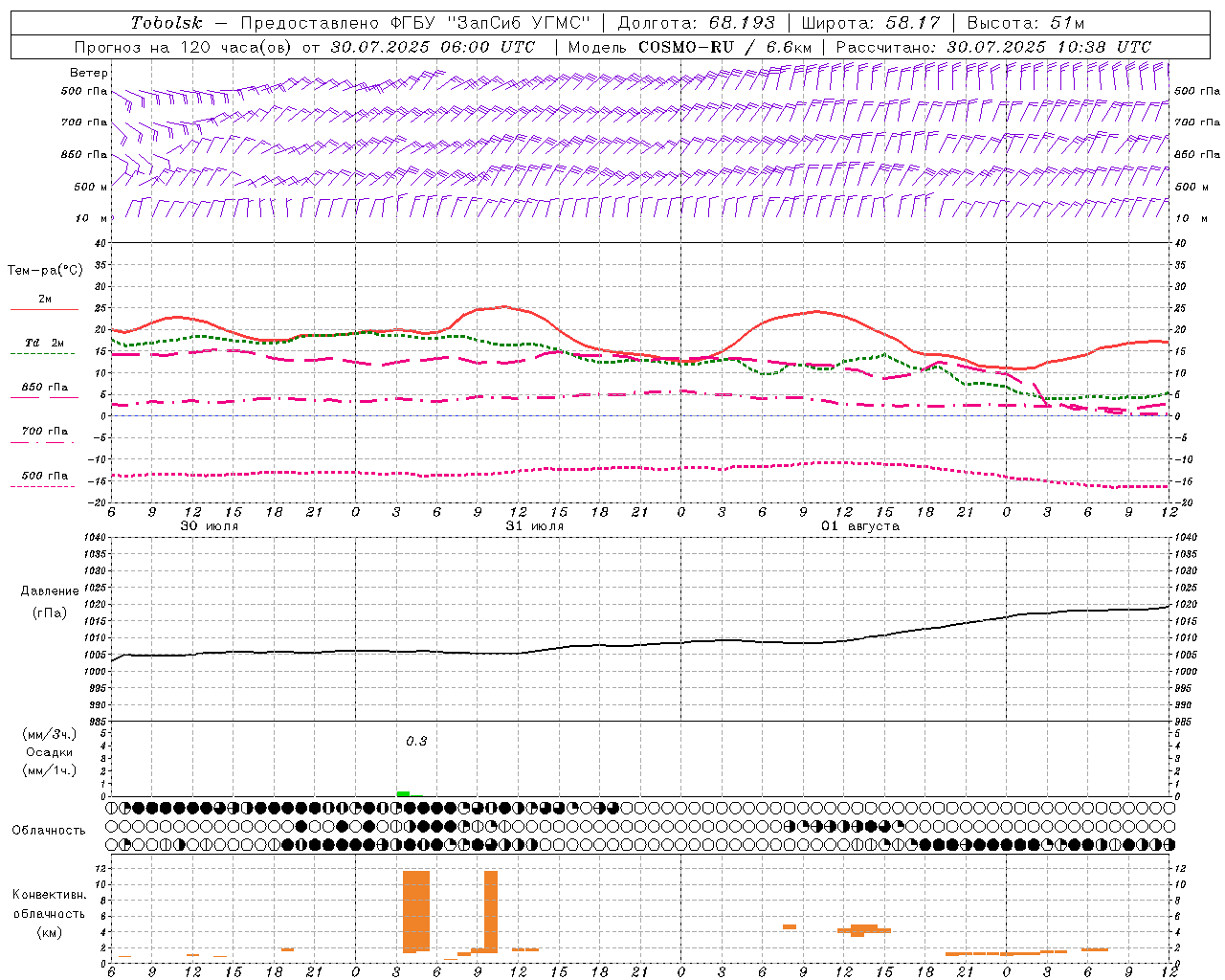This screenshot has width=1225, height=980.
Task: Click the '01 августа' date label
Action: (860, 526)
